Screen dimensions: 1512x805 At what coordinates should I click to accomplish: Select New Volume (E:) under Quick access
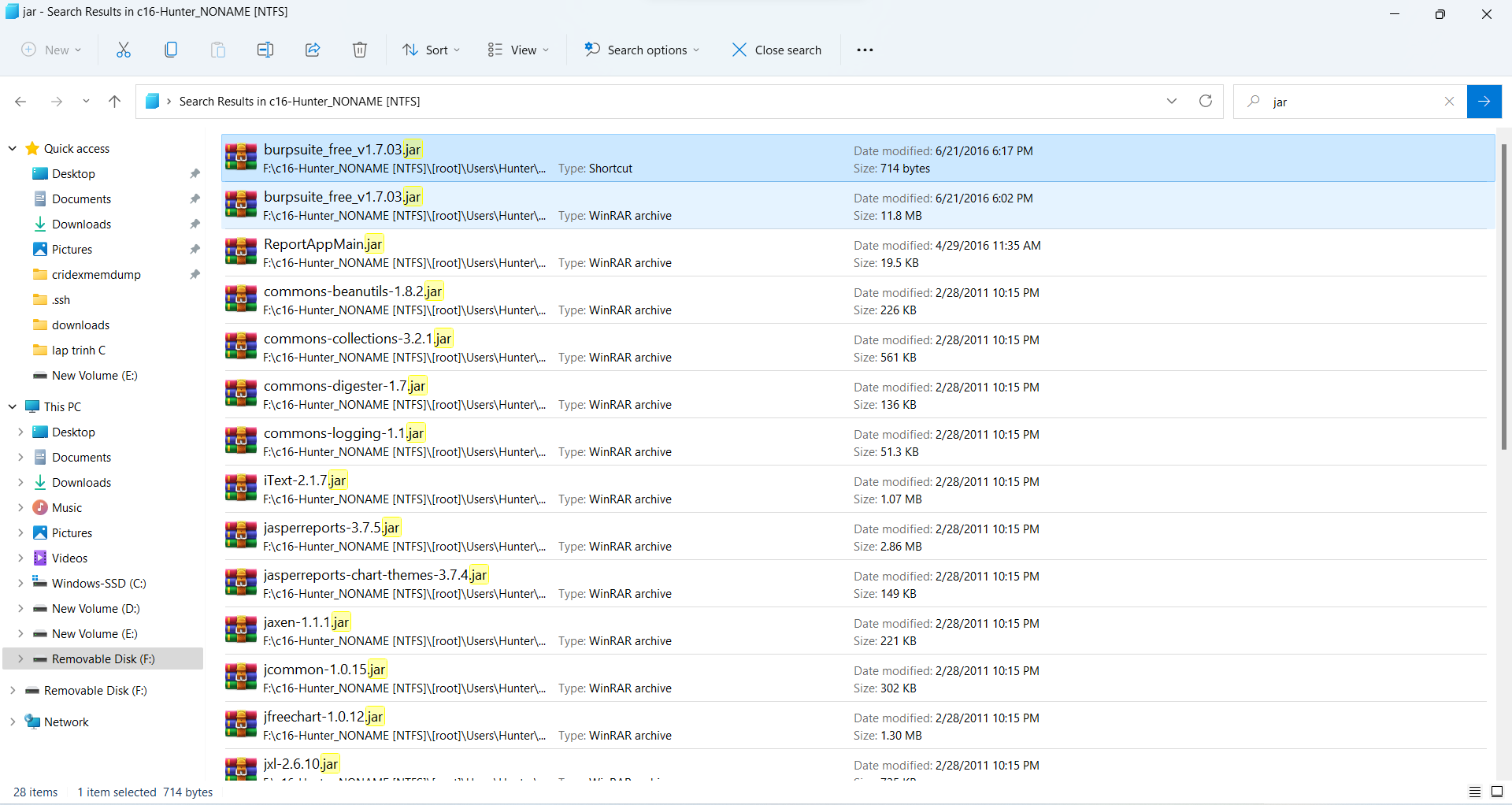94,375
